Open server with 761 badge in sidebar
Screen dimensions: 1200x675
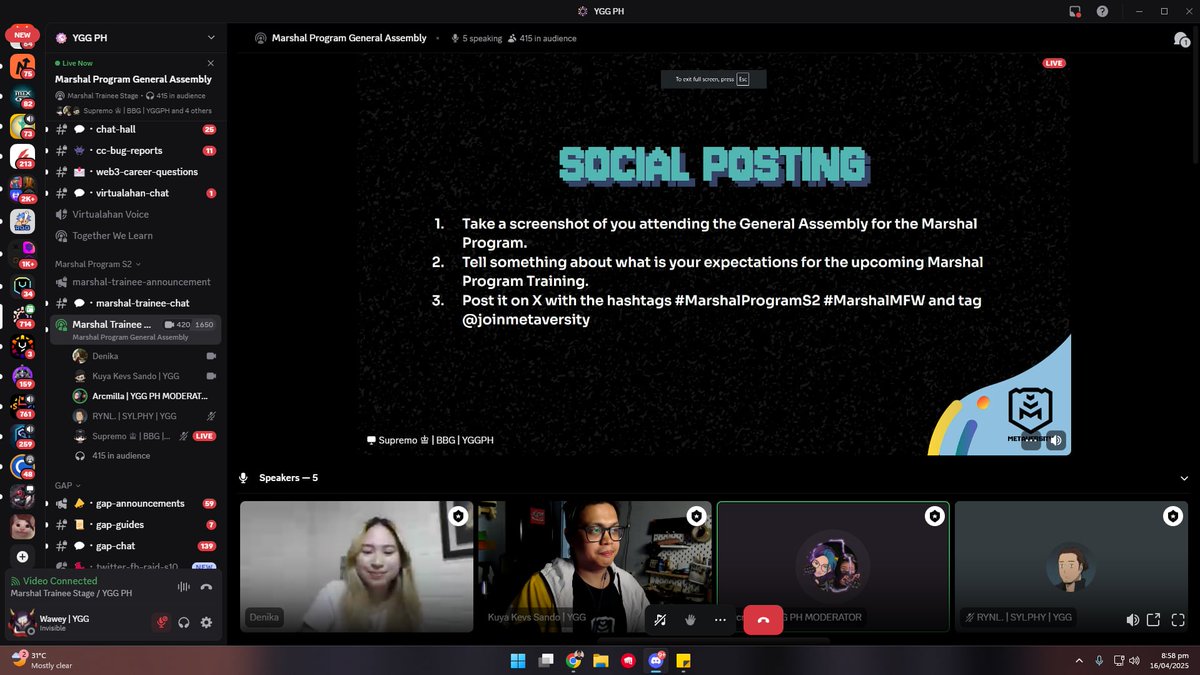(22, 406)
